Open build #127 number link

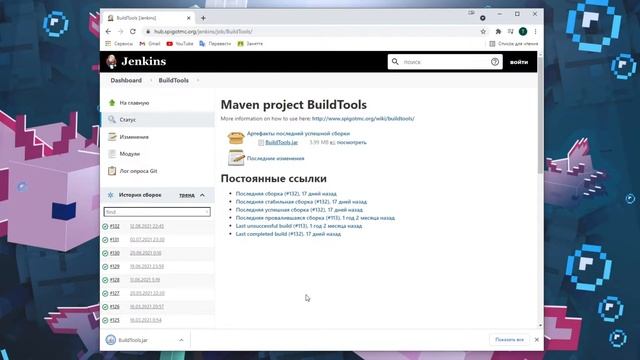click(115, 293)
